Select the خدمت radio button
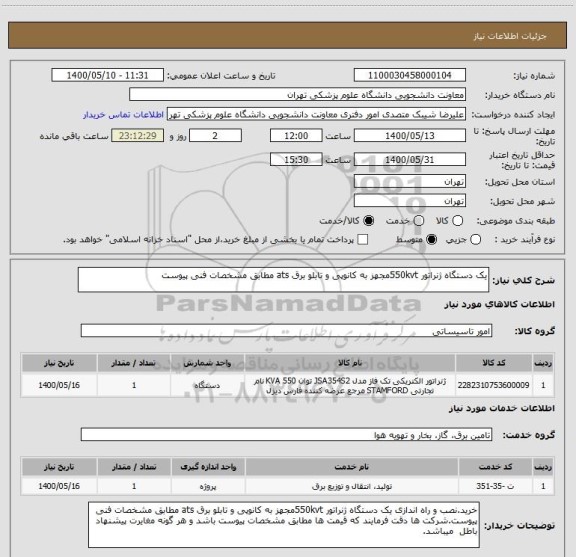 pos(419,221)
